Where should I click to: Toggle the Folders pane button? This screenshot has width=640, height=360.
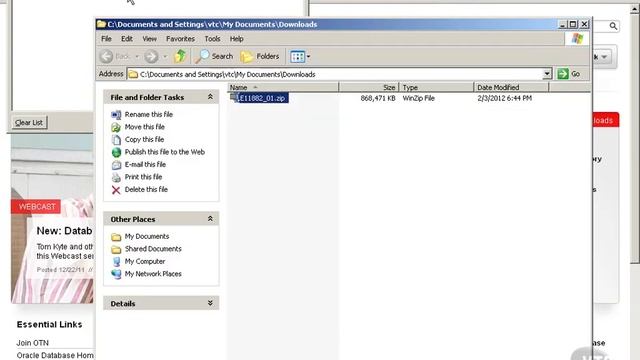pos(260,56)
